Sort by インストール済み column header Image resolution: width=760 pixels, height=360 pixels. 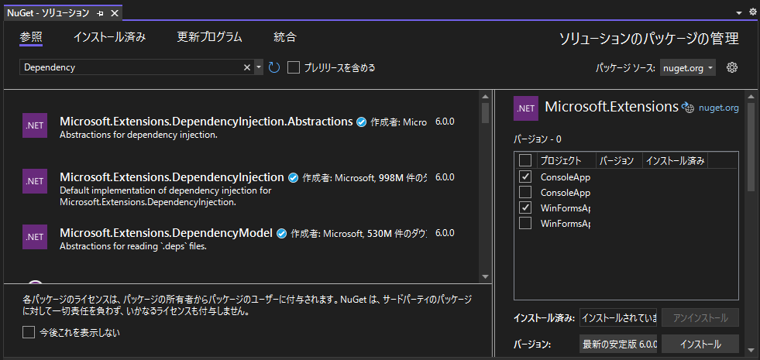click(x=675, y=160)
